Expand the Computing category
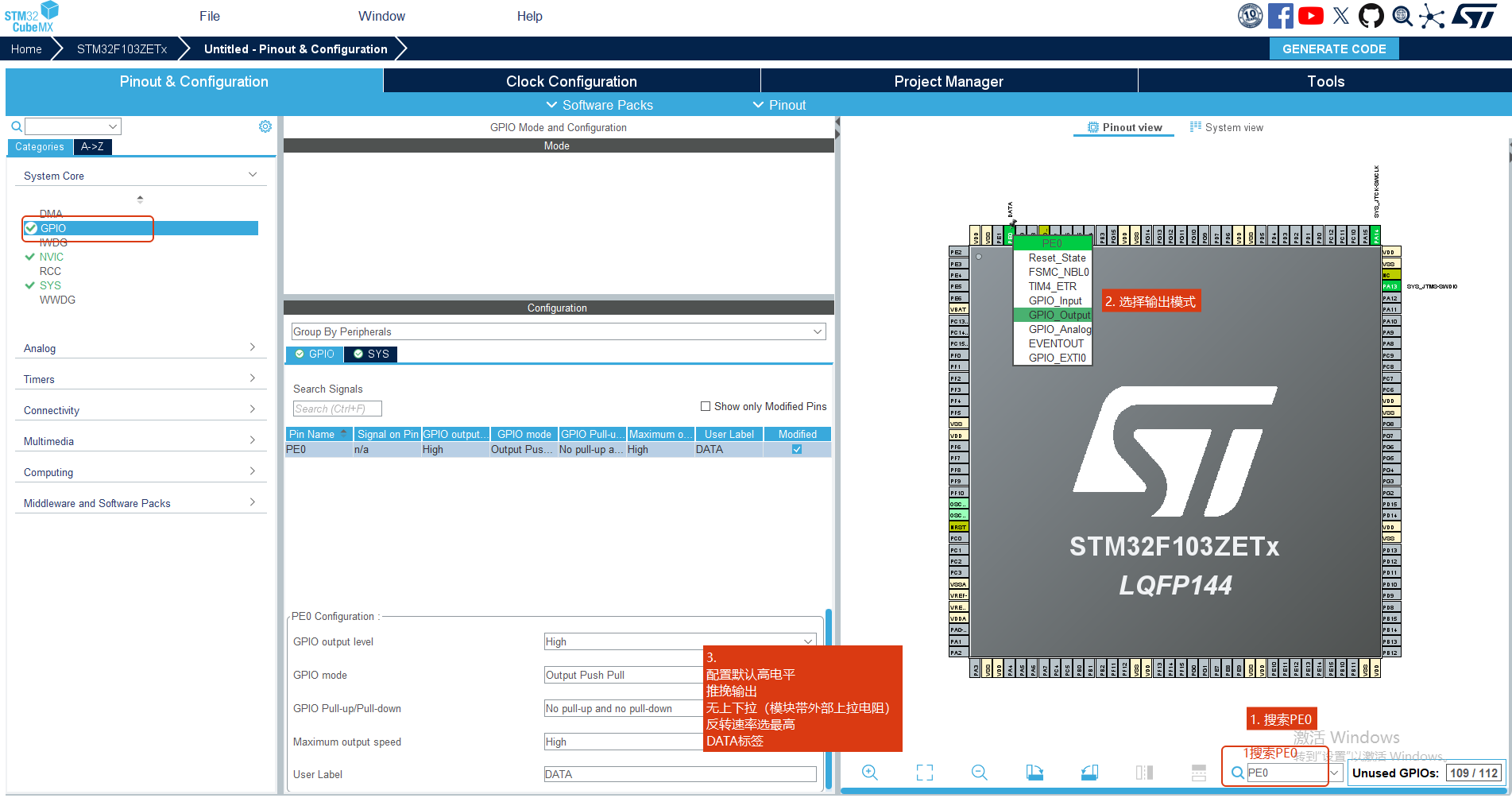Viewport: 1512px width, 798px height. point(253,471)
